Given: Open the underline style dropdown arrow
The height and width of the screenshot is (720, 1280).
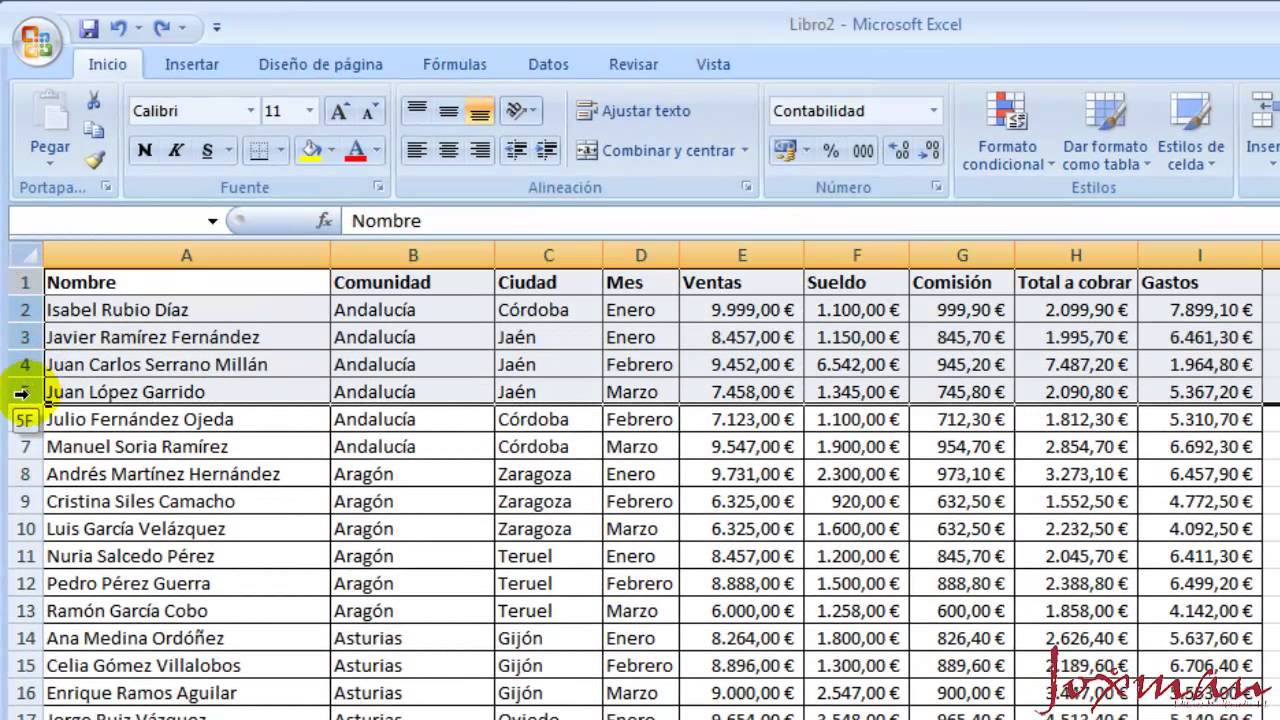Looking at the screenshot, I should tap(228, 151).
